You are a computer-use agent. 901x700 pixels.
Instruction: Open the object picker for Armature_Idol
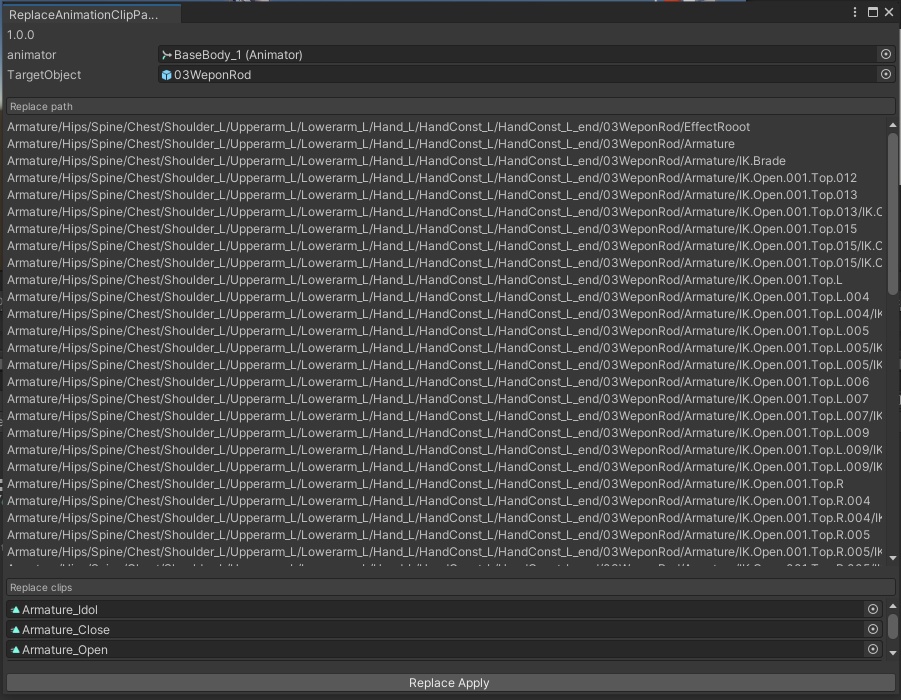point(871,609)
